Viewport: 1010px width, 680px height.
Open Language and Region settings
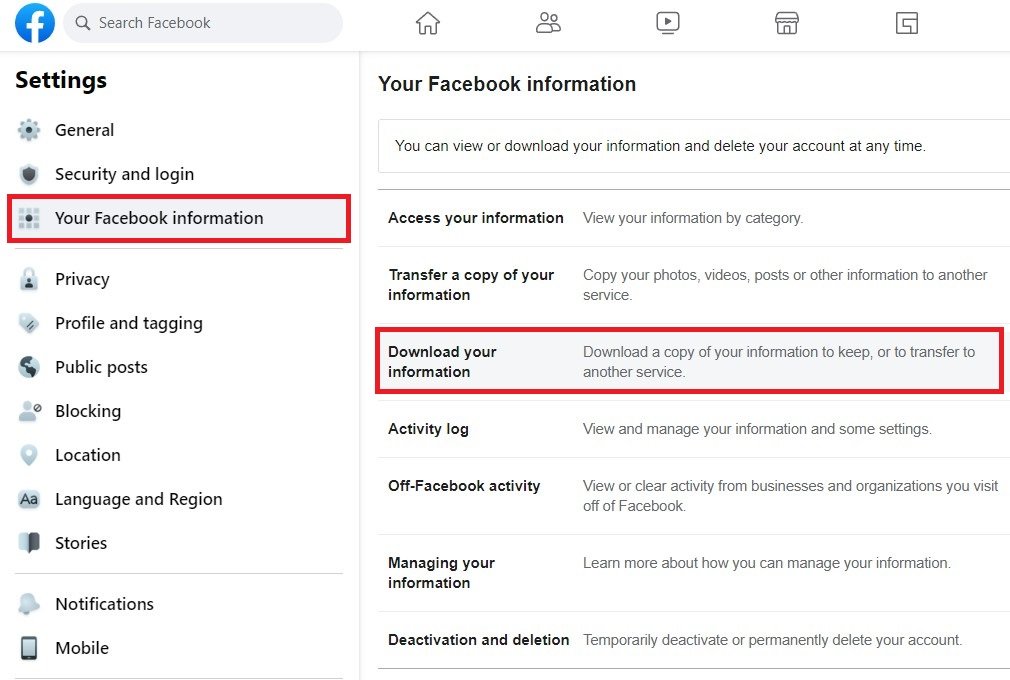138,499
